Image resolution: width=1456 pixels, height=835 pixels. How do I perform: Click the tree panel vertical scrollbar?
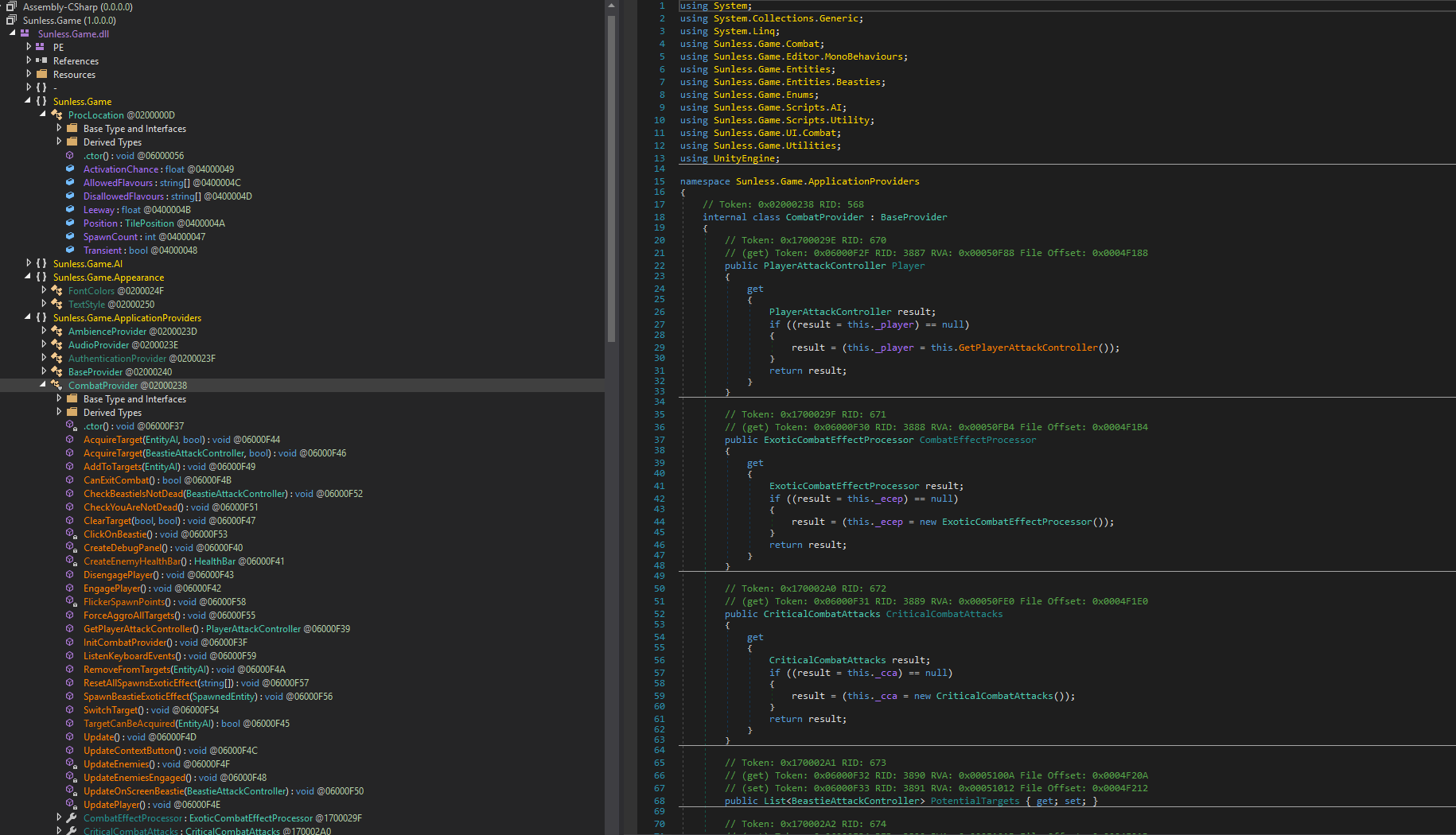coord(611,179)
